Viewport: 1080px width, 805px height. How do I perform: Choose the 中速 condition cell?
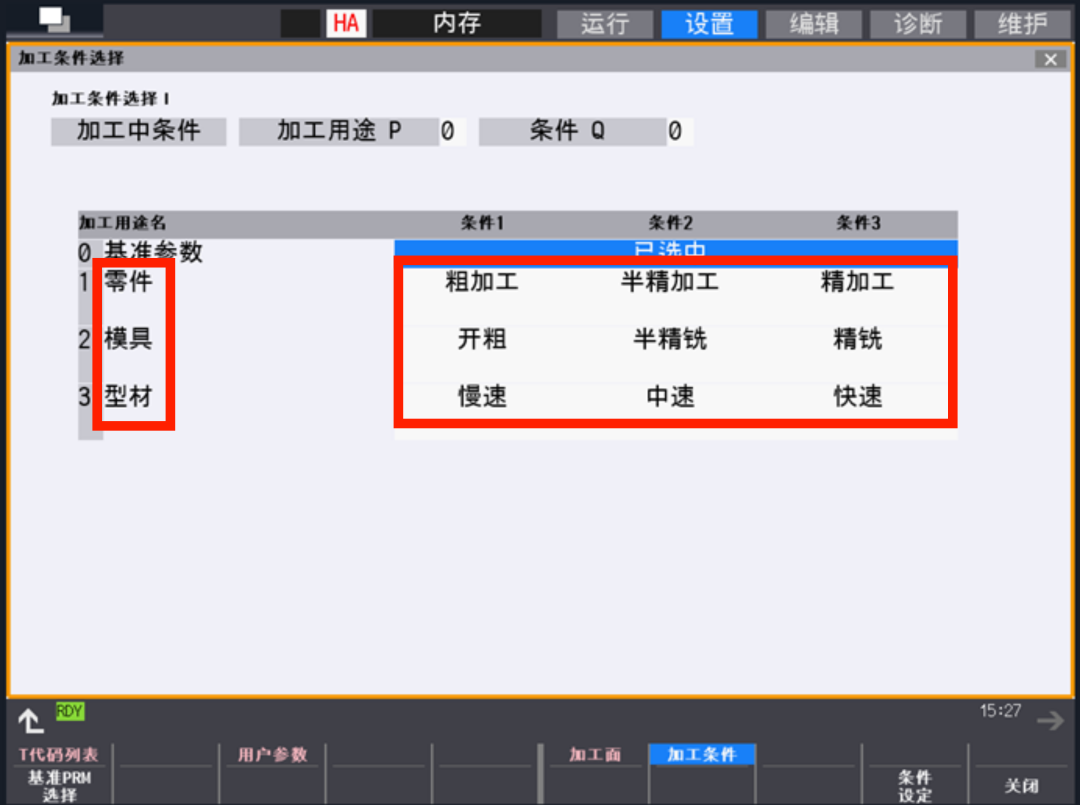click(670, 397)
